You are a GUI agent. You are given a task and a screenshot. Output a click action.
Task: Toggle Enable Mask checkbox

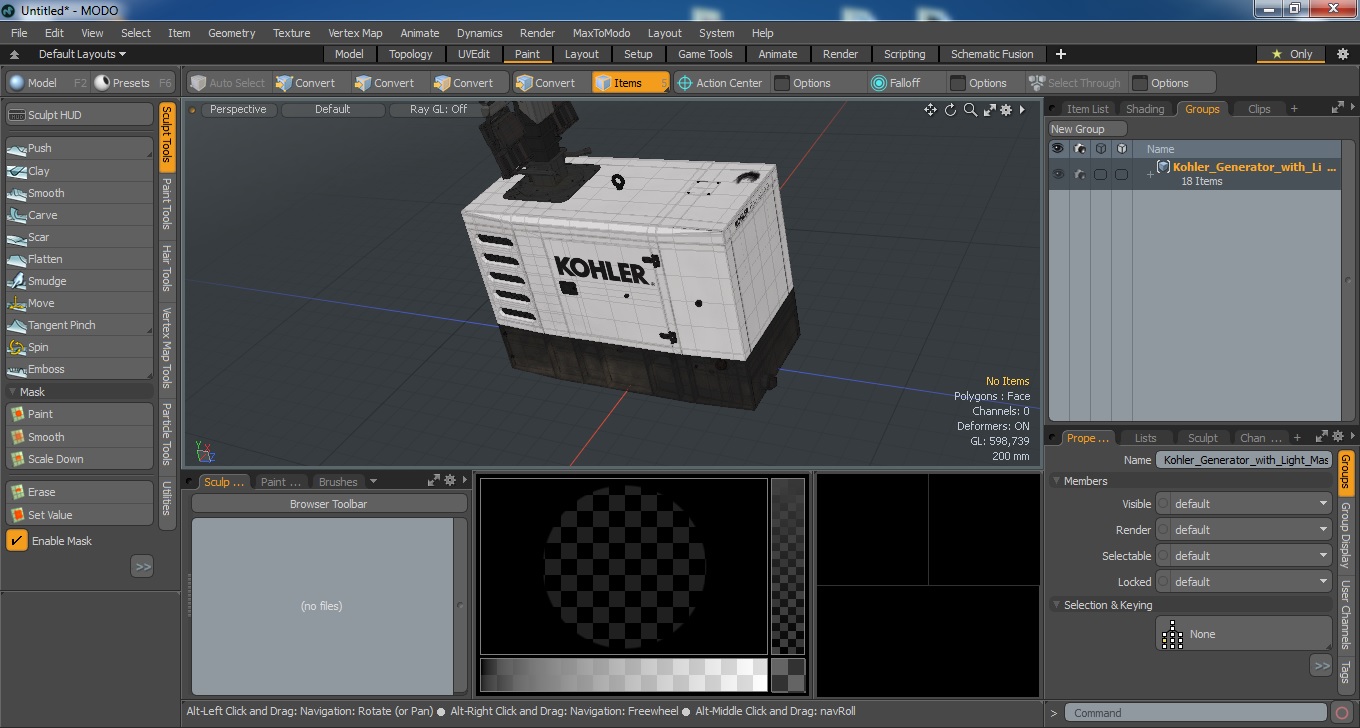pyautogui.click(x=17, y=541)
